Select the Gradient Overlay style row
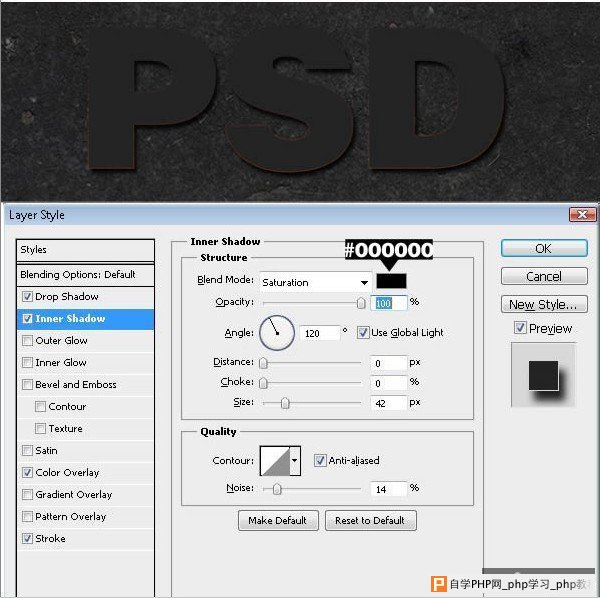This screenshot has width=600, height=598. coord(85,494)
